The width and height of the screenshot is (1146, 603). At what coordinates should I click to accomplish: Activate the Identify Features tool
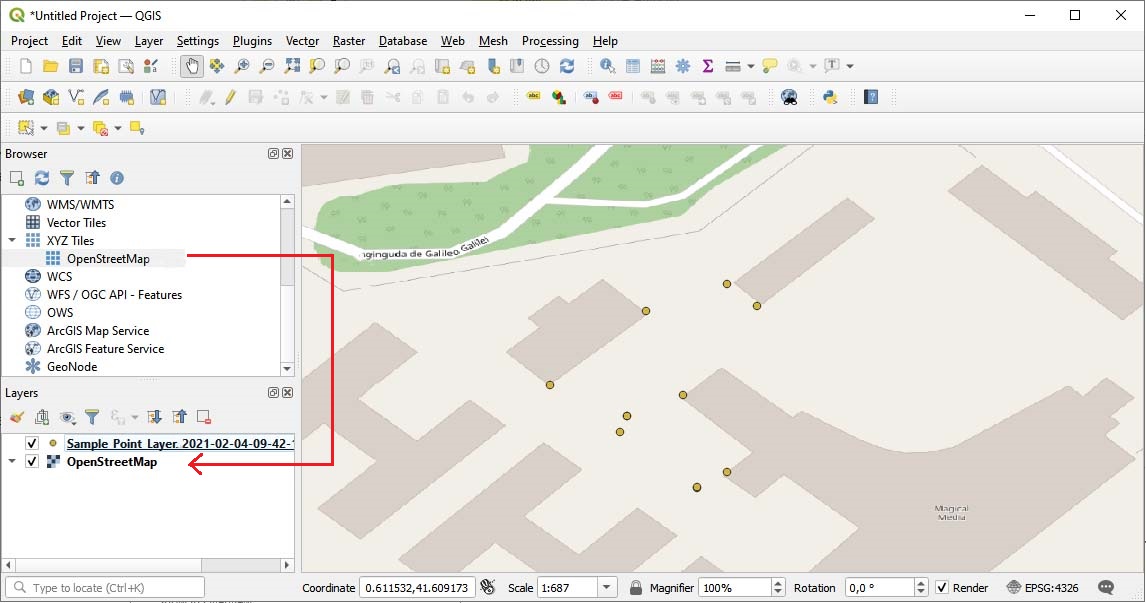[608, 66]
